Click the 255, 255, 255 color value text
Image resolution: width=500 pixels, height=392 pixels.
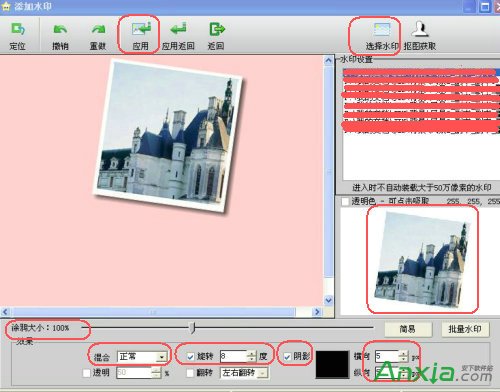(x=473, y=201)
